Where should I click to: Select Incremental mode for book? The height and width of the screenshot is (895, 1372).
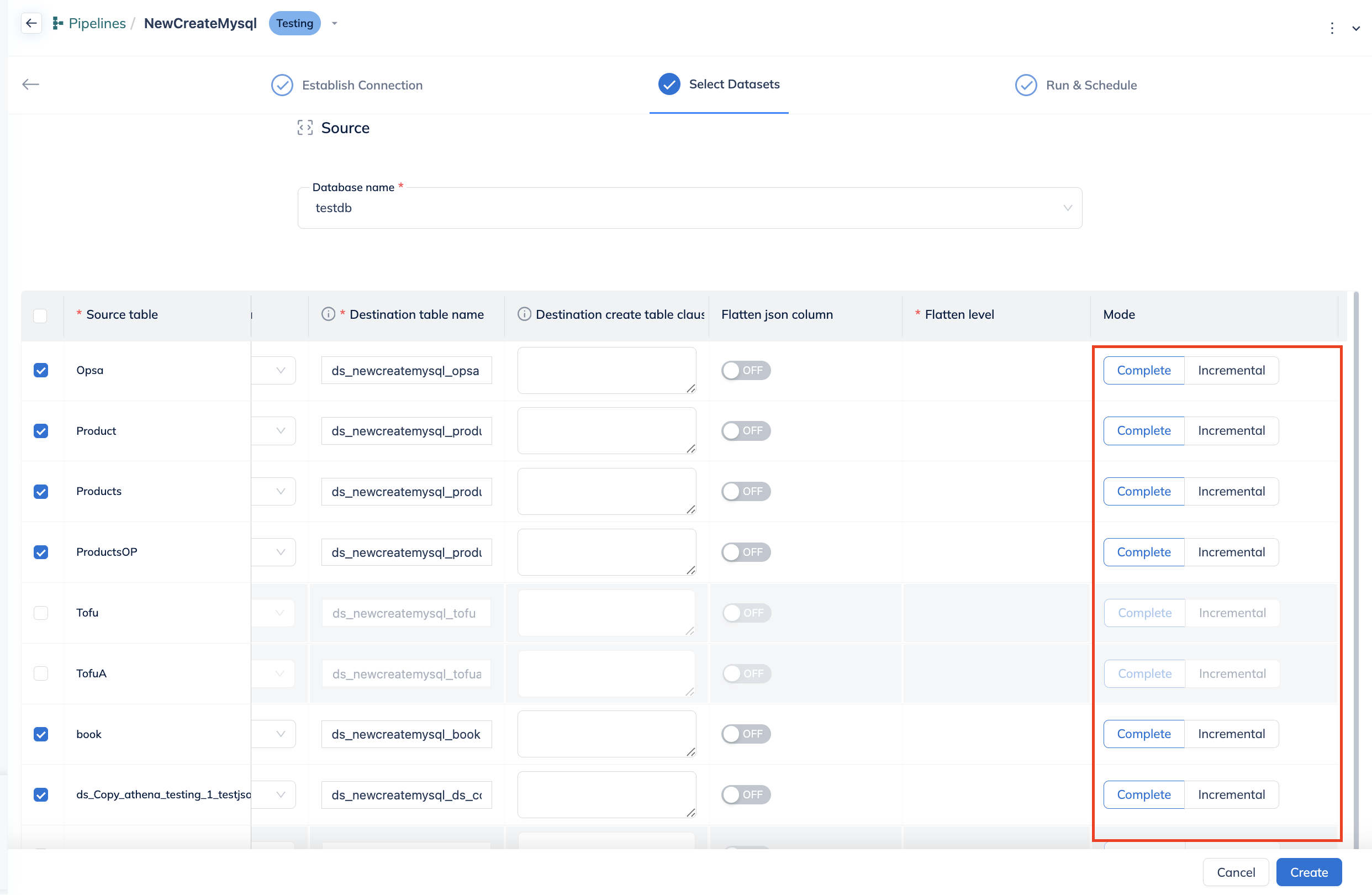click(1231, 734)
